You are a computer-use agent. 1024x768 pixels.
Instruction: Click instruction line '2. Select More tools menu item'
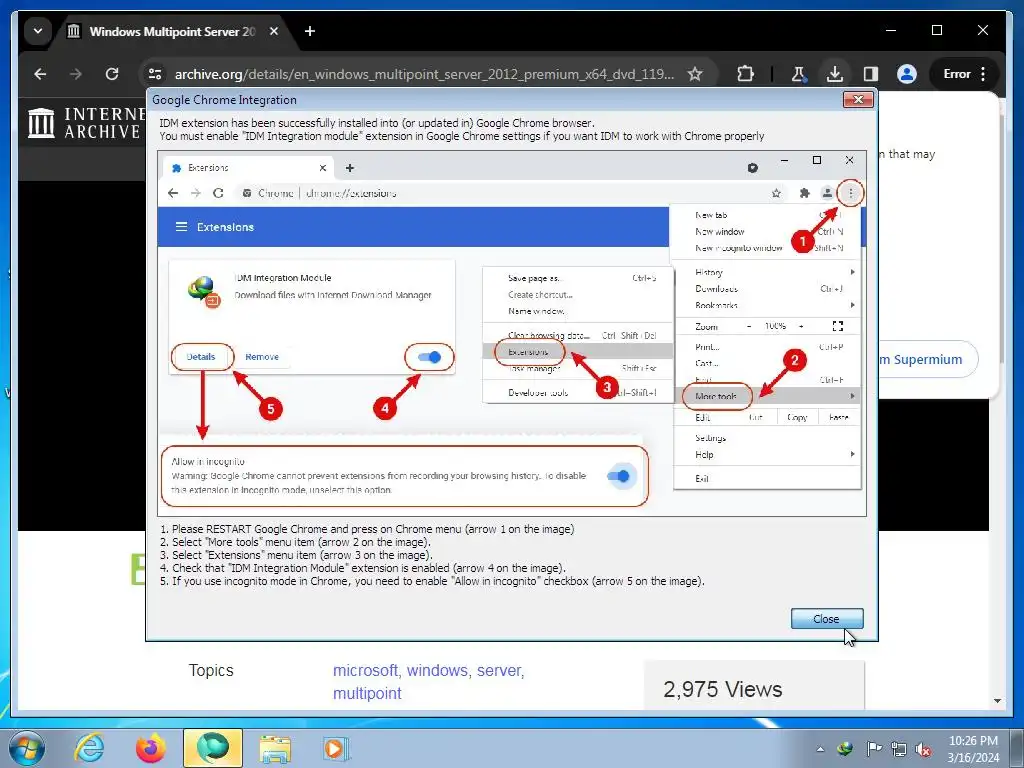coord(295,542)
